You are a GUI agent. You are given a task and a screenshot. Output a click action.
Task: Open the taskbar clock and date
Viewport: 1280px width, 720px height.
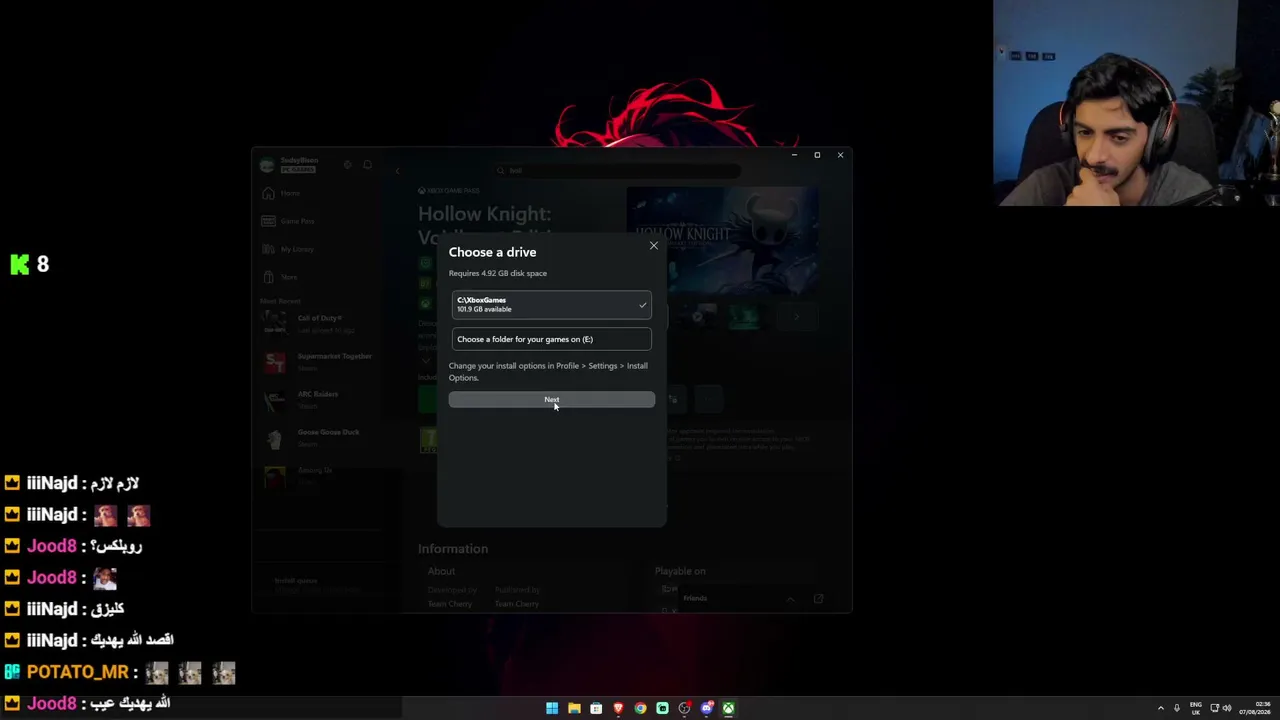tap(1256, 708)
